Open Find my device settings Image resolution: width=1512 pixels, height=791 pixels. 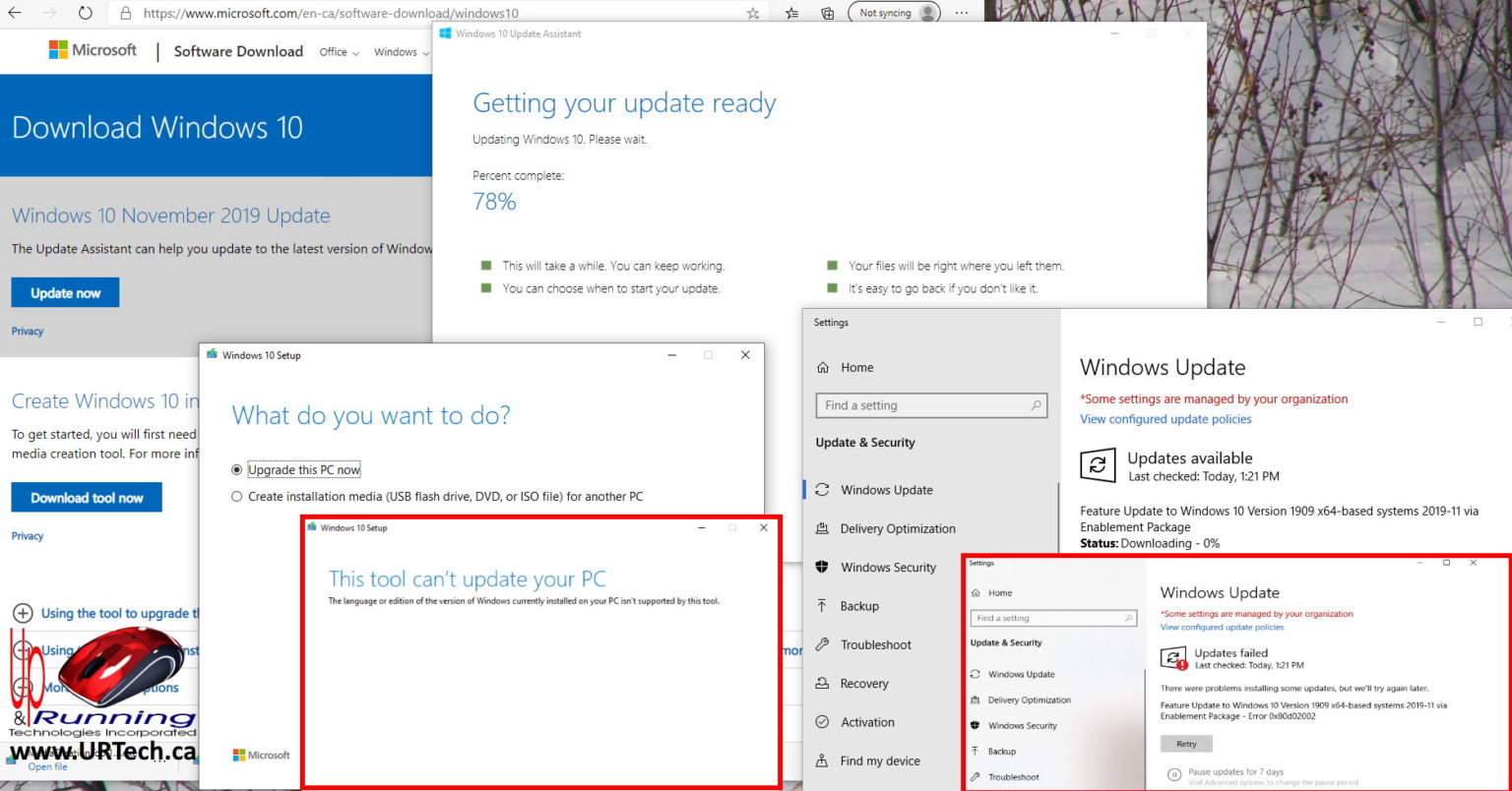tap(879, 761)
